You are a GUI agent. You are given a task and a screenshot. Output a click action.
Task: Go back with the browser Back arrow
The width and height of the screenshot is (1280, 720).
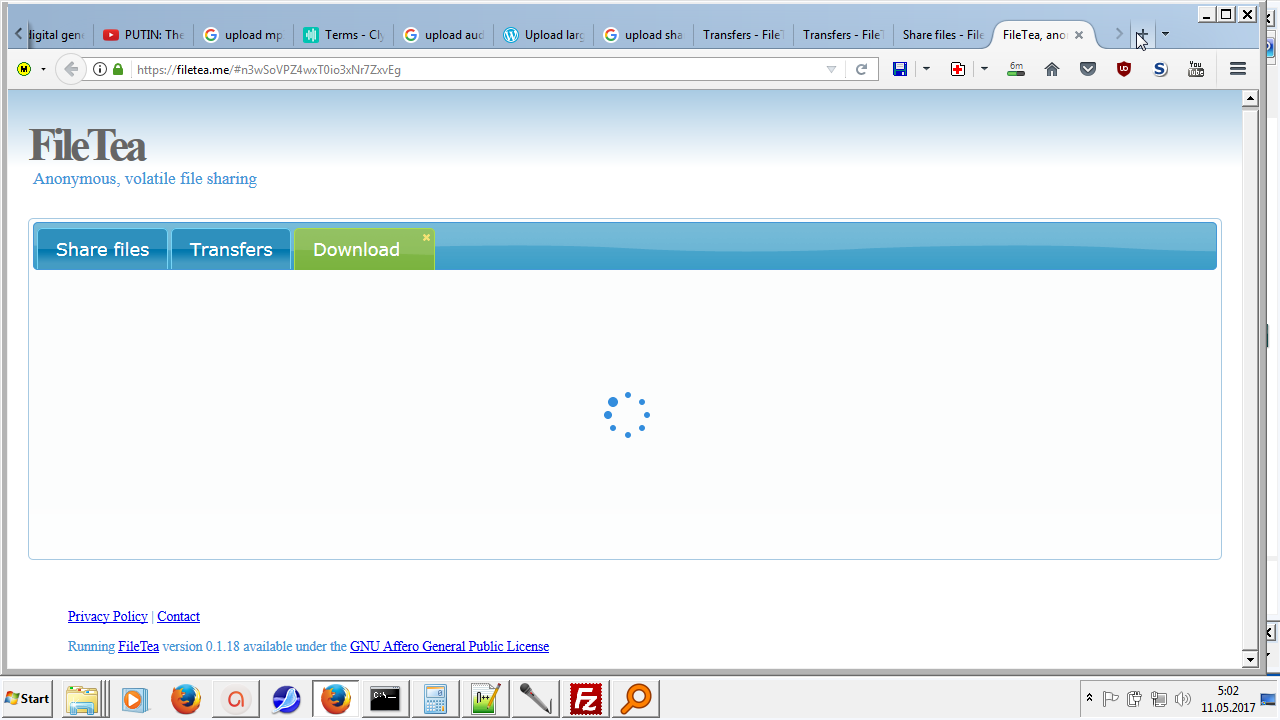click(x=70, y=69)
